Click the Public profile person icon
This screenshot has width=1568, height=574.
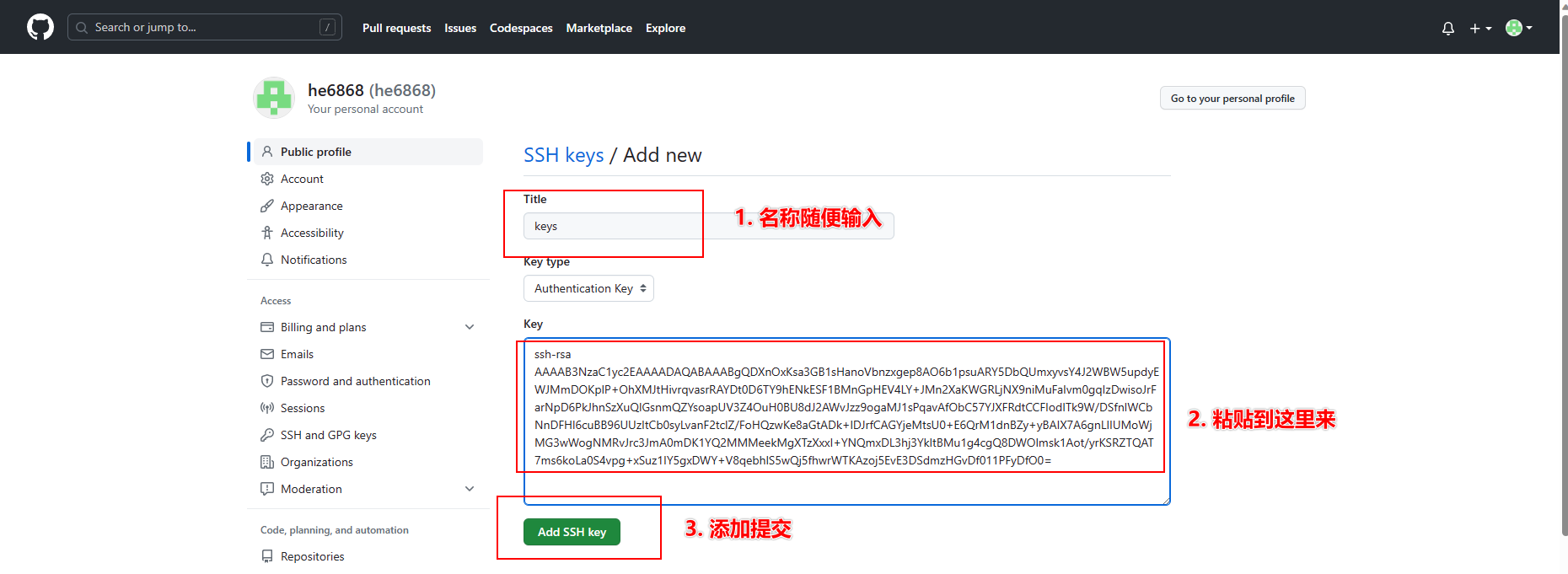coord(267,152)
